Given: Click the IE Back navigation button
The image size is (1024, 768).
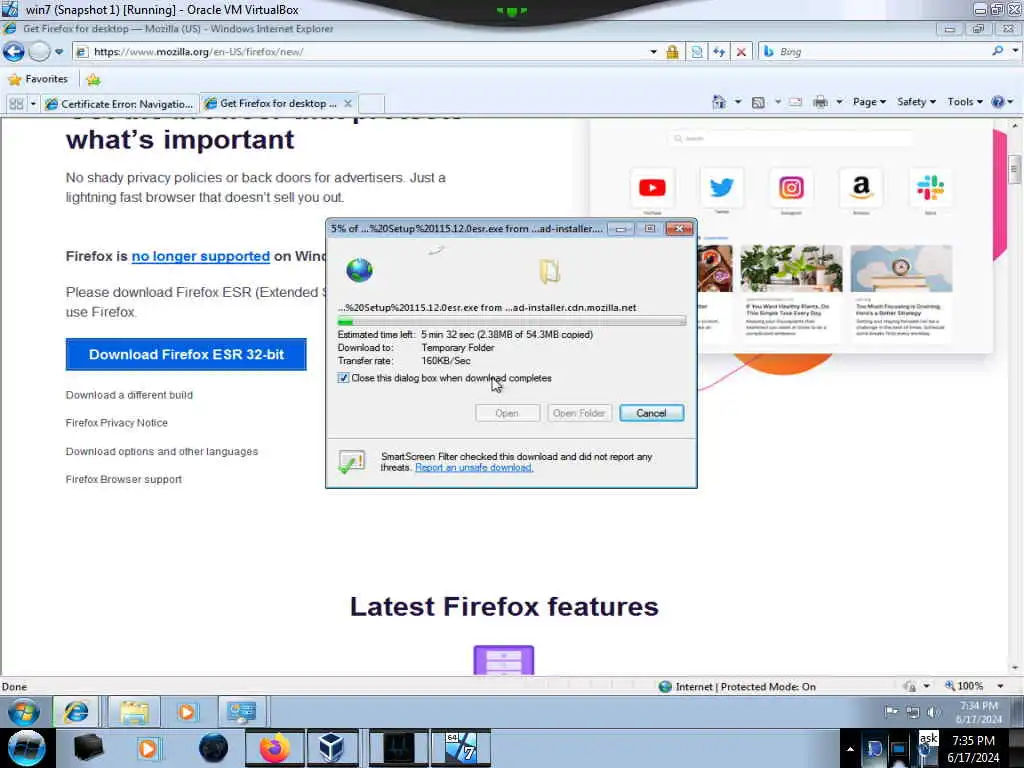Looking at the screenshot, I should (x=13, y=52).
